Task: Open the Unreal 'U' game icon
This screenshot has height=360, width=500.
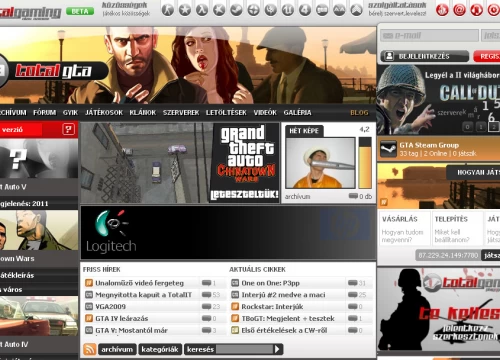Action: (x=288, y=10)
